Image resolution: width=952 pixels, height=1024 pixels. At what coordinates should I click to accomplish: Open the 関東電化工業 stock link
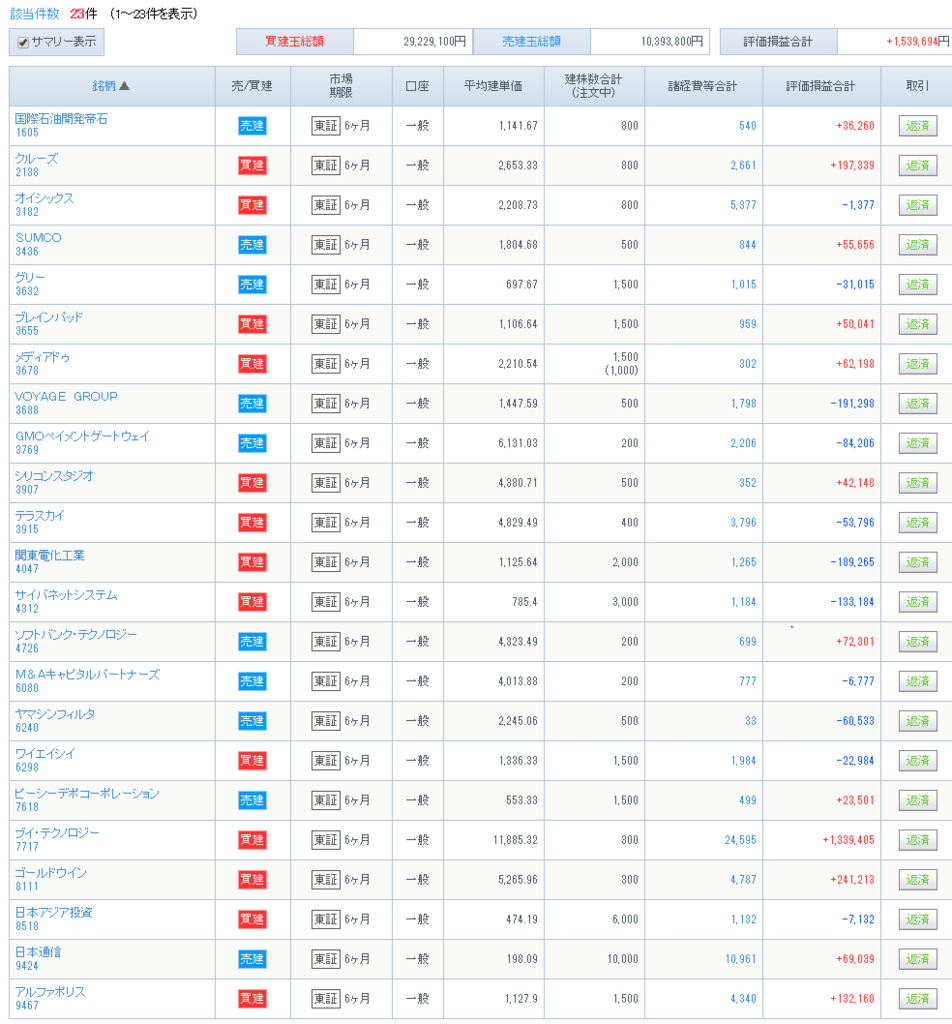pos(50,555)
